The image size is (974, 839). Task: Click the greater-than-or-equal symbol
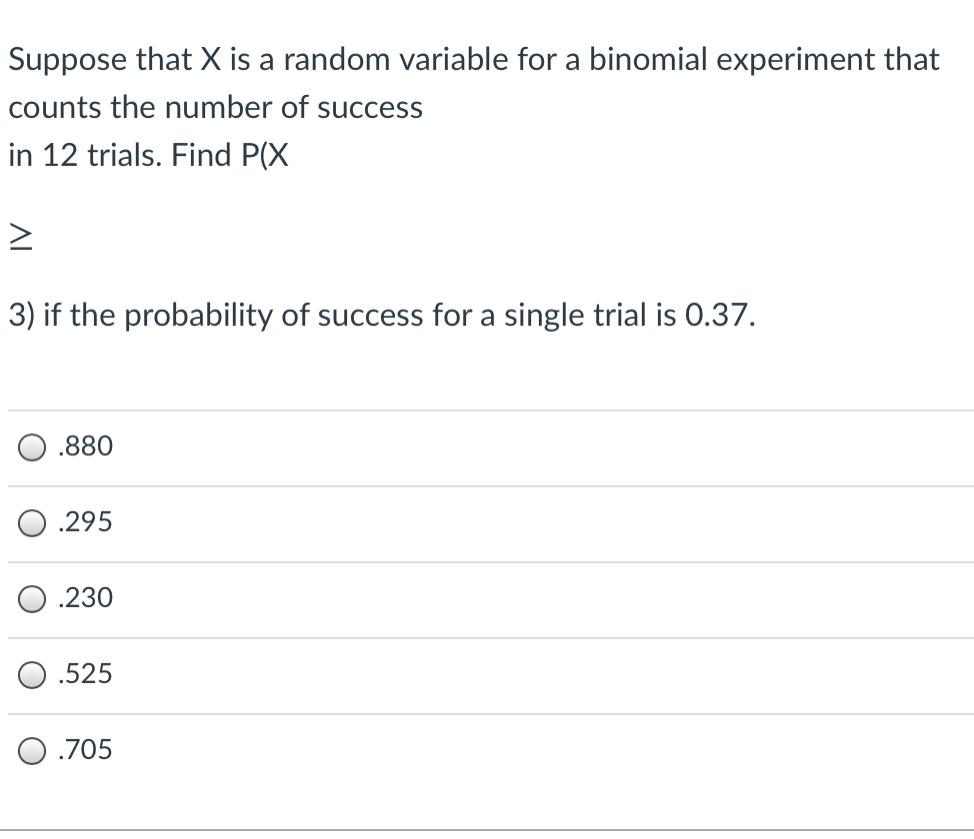[x=20, y=236]
